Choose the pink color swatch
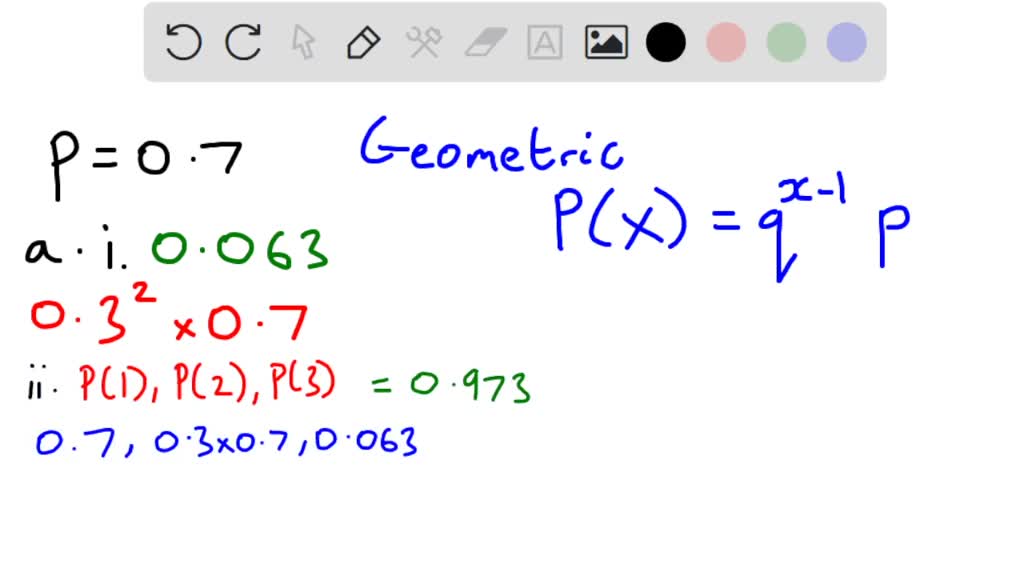This screenshot has height=576, width=1024. point(726,42)
